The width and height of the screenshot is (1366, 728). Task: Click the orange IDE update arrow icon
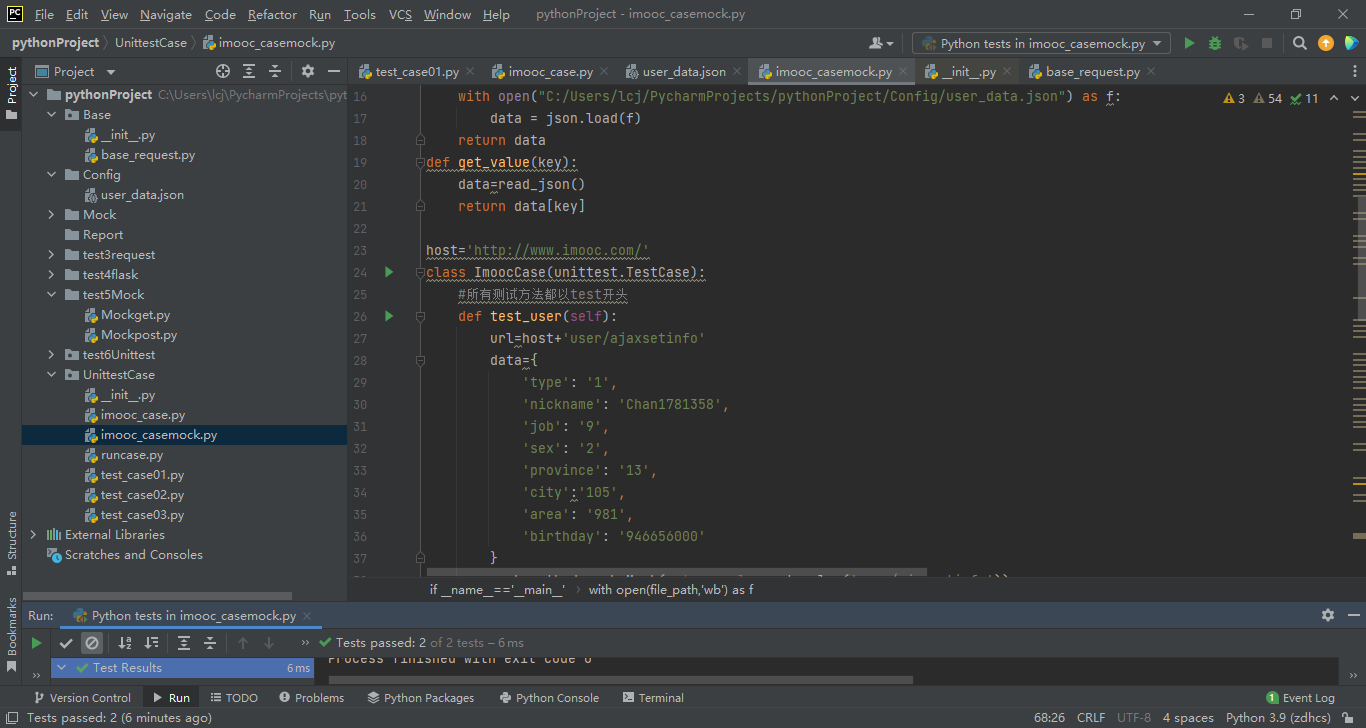coord(1326,43)
